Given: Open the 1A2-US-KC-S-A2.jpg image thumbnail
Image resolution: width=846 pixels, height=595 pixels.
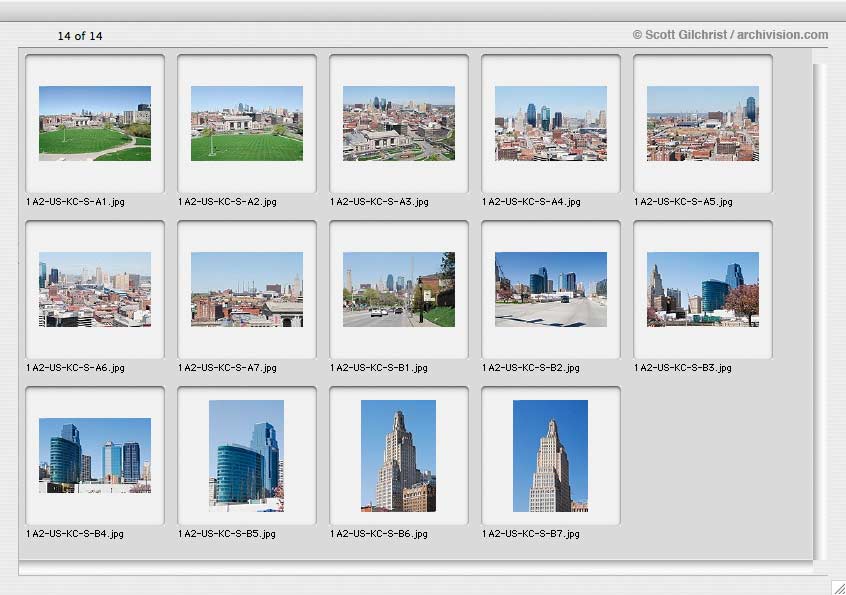Looking at the screenshot, I should 247,124.
